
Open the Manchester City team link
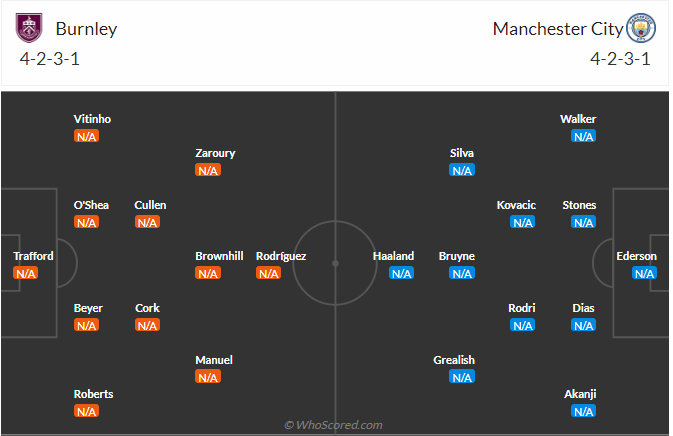point(556,28)
